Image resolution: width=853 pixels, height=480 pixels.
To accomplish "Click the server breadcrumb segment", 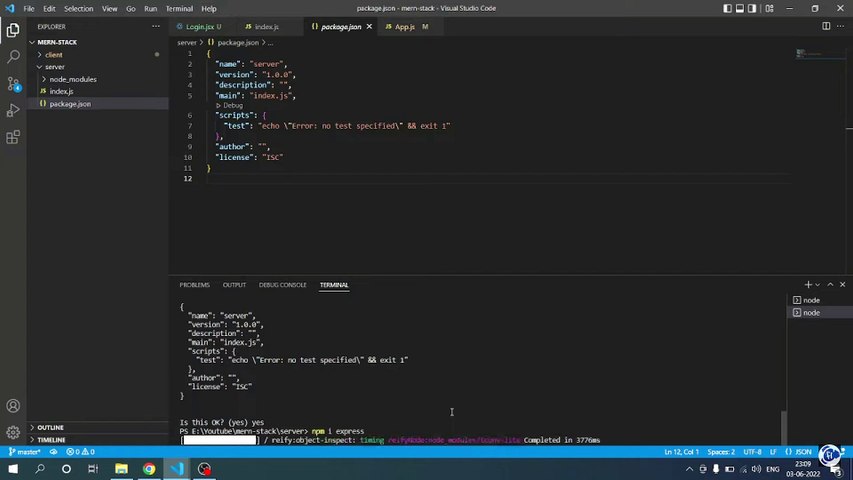I will pos(187,42).
